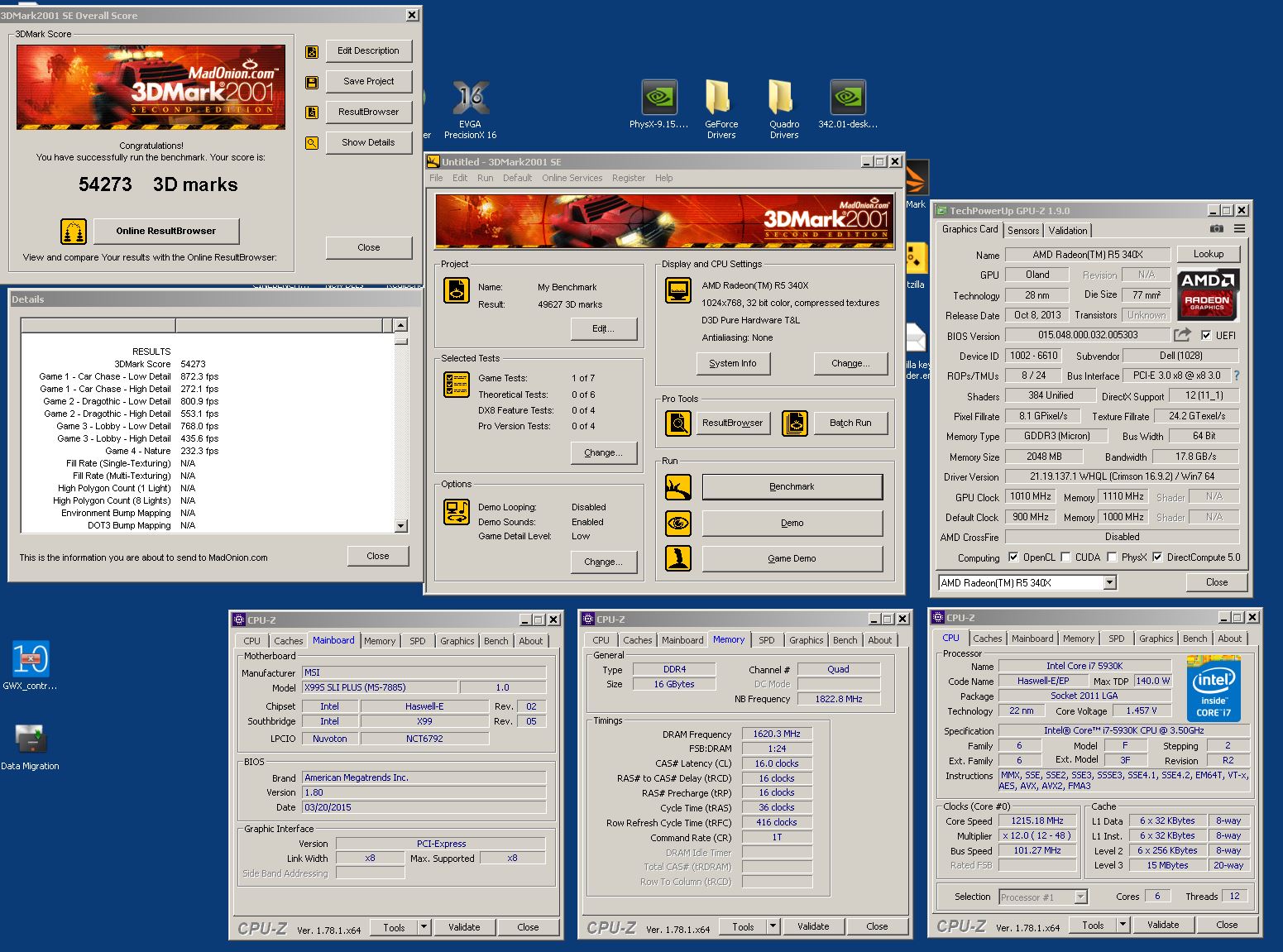Click the BIOS Version field in GPU-Z
The width and height of the screenshot is (1283, 952).
1088,335
